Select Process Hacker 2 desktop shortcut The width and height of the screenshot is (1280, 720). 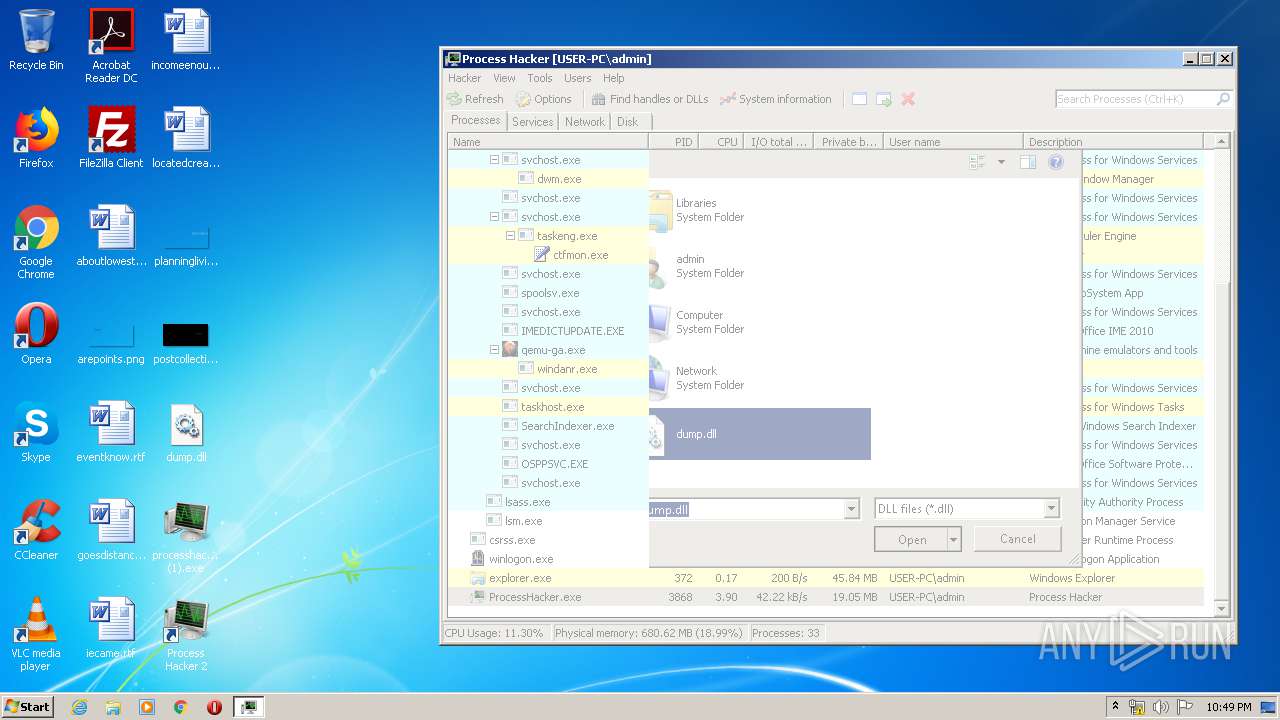coord(186,634)
